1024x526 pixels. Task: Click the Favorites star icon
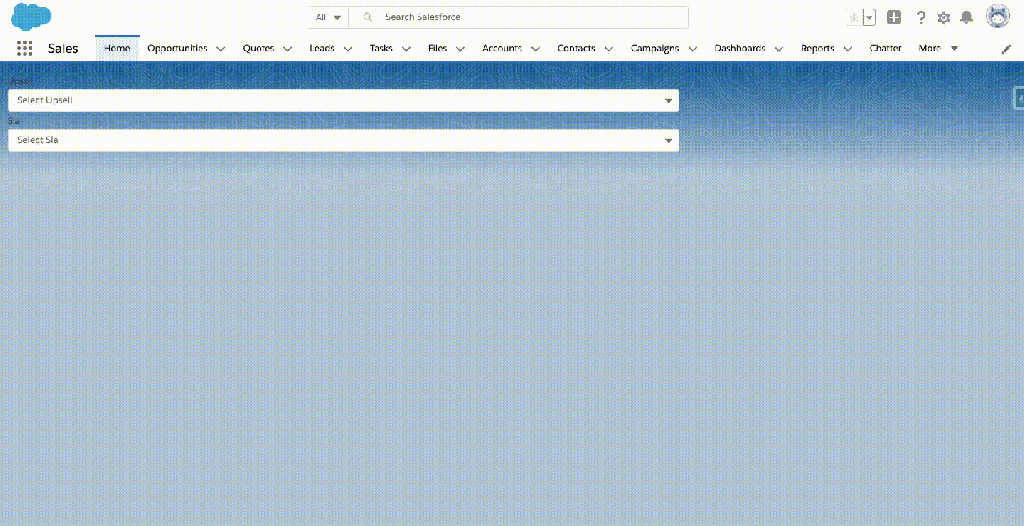(x=853, y=17)
